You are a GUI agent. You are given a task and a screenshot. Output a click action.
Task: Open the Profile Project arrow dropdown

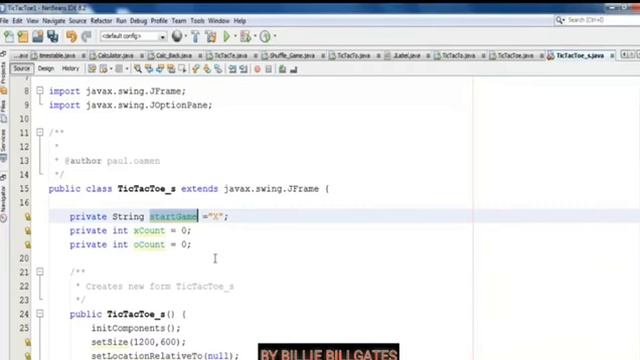pyautogui.click(x=275, y=36)
